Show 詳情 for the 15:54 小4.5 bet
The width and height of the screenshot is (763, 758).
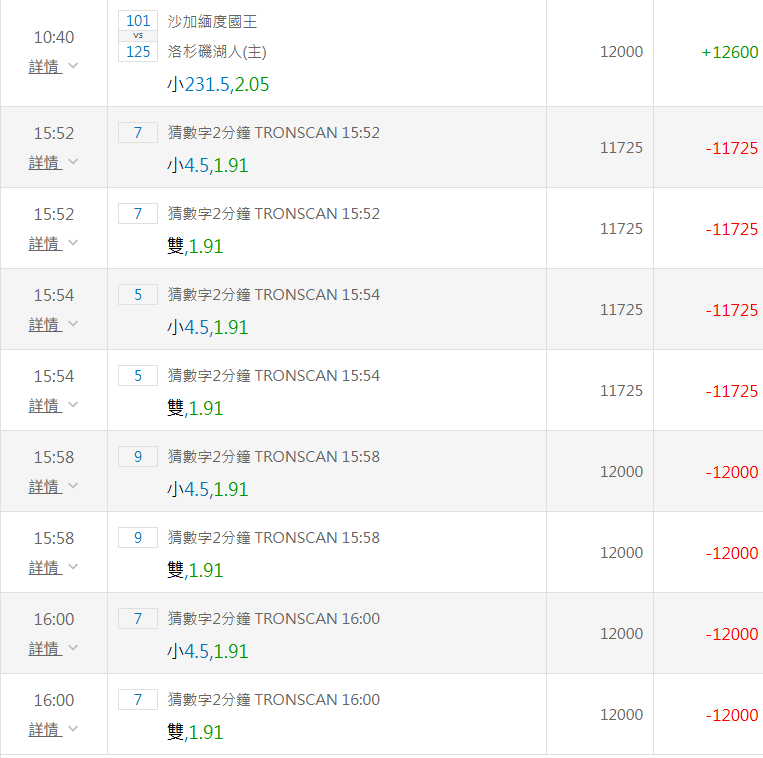point(44,325)
